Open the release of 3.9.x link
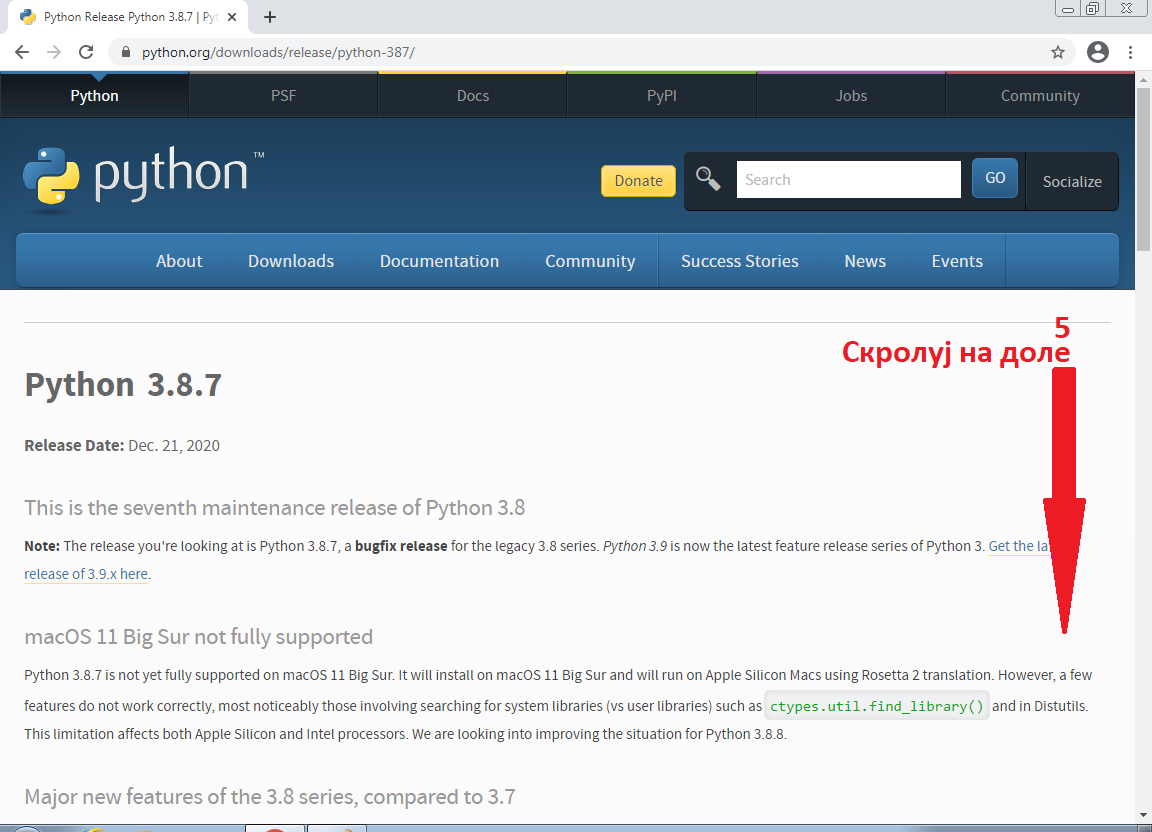The height and width of the screenshot is (832, 1152). tap(87, 574)
